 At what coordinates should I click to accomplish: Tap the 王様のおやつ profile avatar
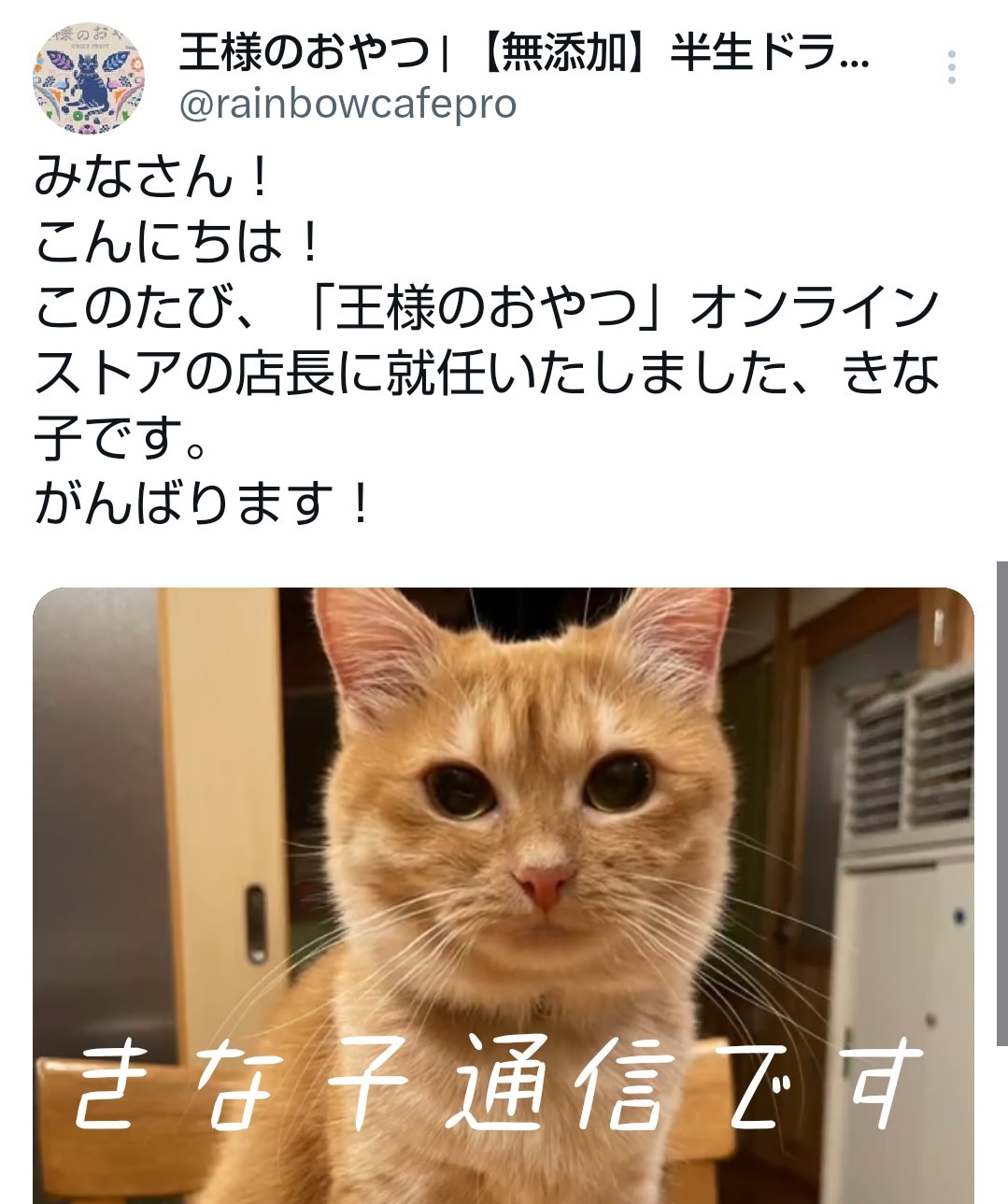(90, 79)
